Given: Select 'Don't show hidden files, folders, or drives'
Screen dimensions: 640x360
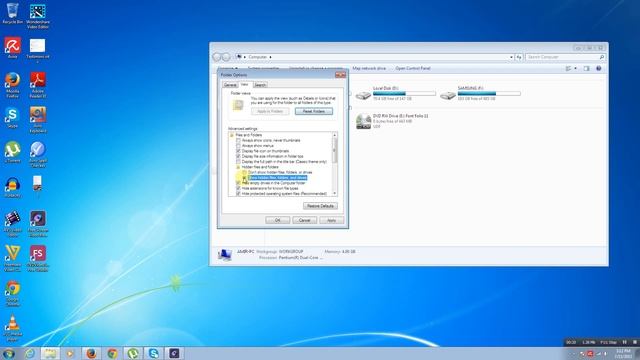Looking at the screenshot, I should tap(244, 172).
